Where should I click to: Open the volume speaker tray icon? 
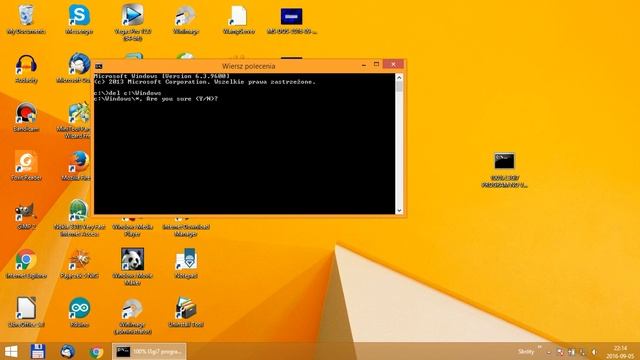[595, 352]
